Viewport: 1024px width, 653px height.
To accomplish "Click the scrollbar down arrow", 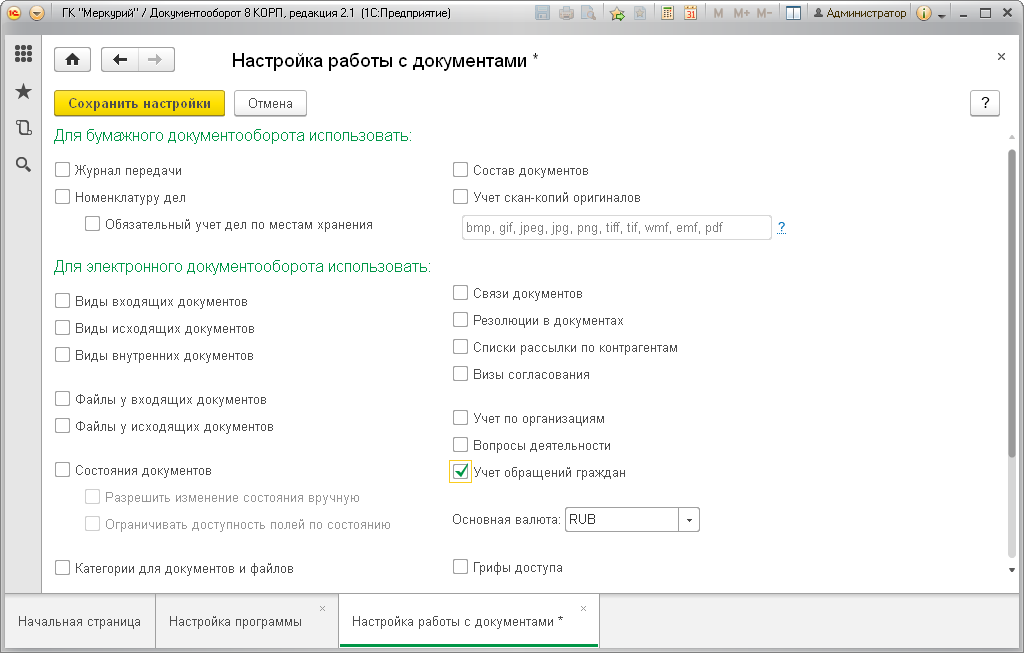I will [x=1012, y=570].
